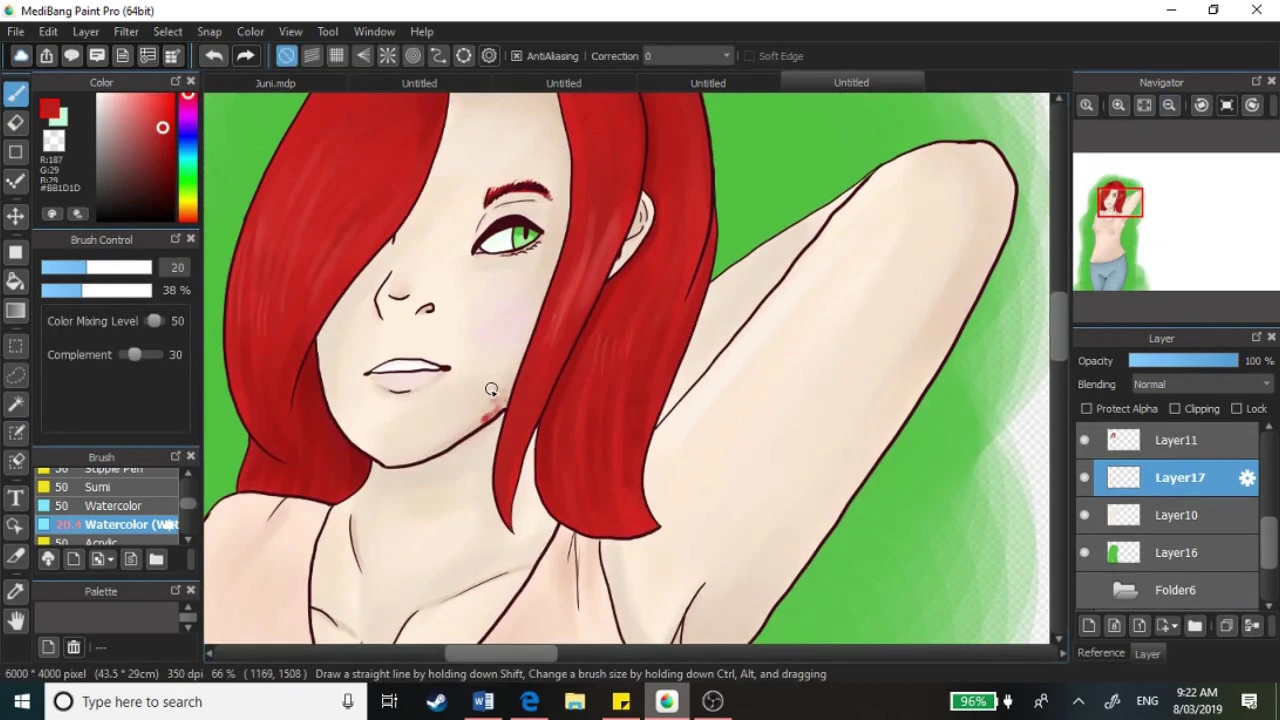Select the Lasso tool
Image resolution: width=1280 pixels, height=720 pixels.
15,375
